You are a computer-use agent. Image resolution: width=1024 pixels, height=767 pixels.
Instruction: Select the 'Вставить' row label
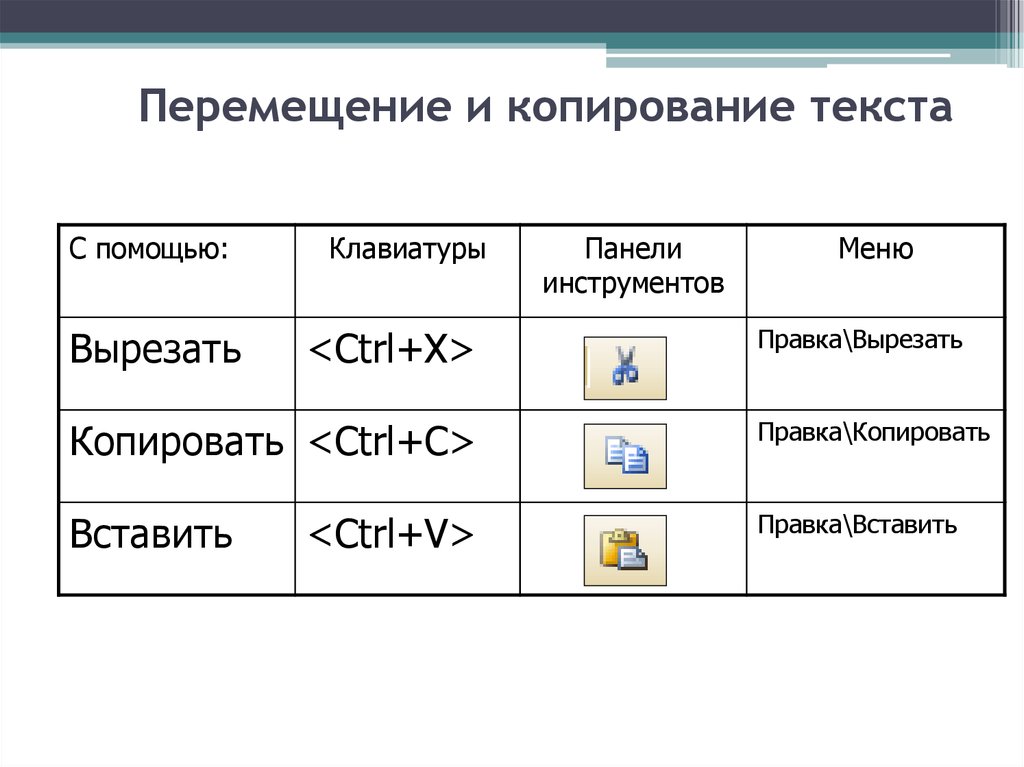tap(151, 534)
